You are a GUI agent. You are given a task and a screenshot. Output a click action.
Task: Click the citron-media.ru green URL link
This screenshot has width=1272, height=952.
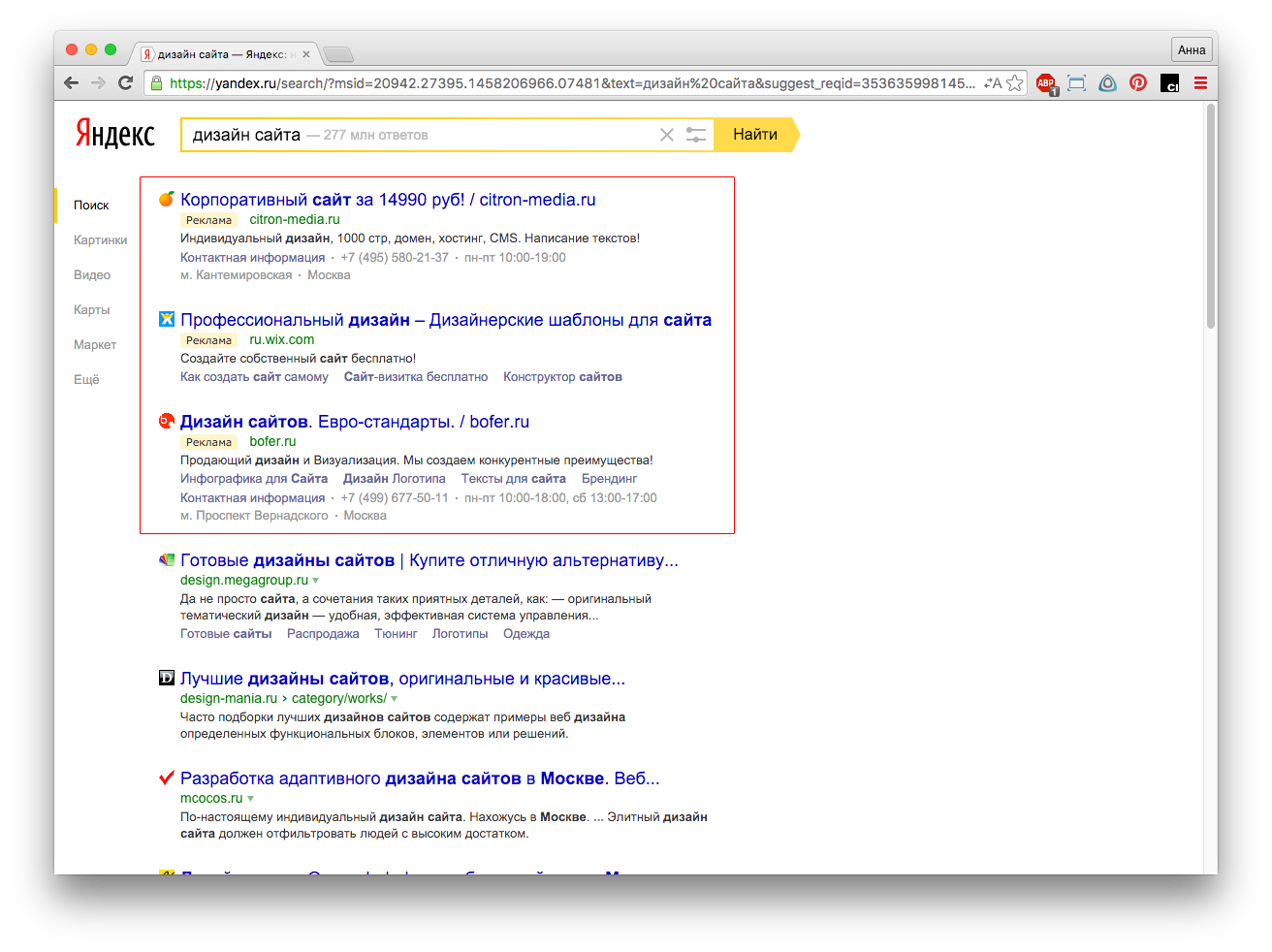(295, 220)
